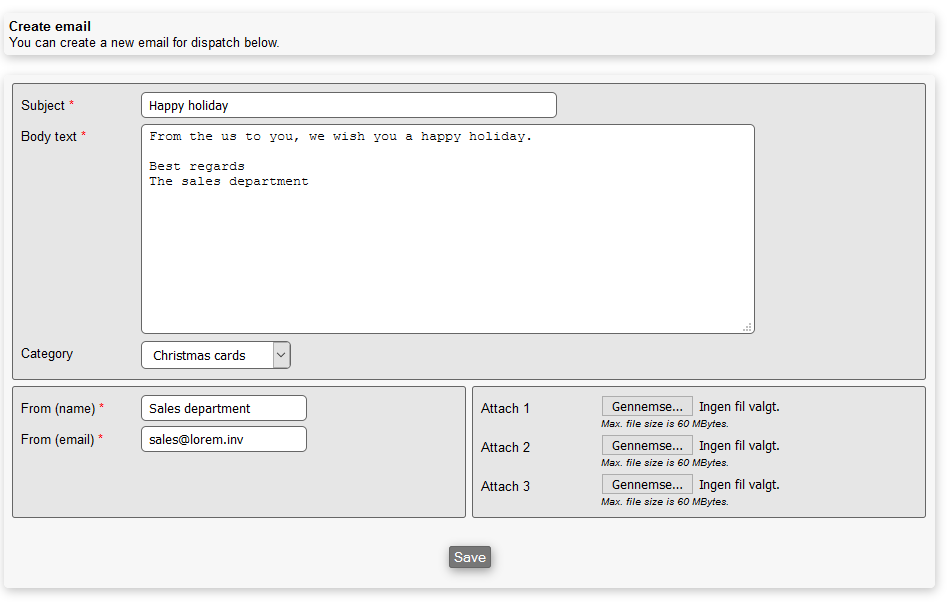This screenshot has height=609, width=951.
Task: Open the Category dropdown showing Christmas cards
Action: coord(215,355)
